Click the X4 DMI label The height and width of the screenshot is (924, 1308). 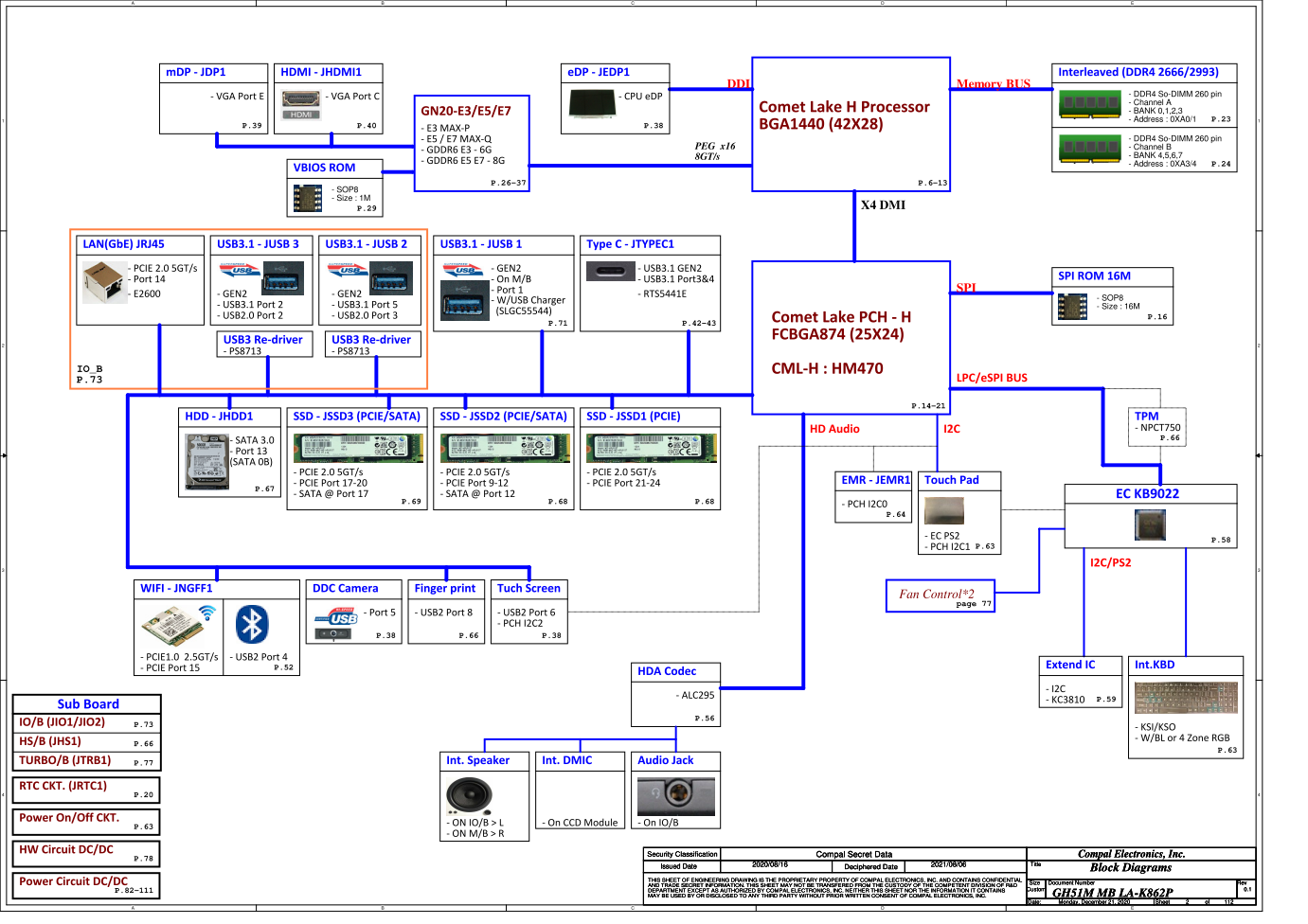pyautogui.click(x=883, y=204)
